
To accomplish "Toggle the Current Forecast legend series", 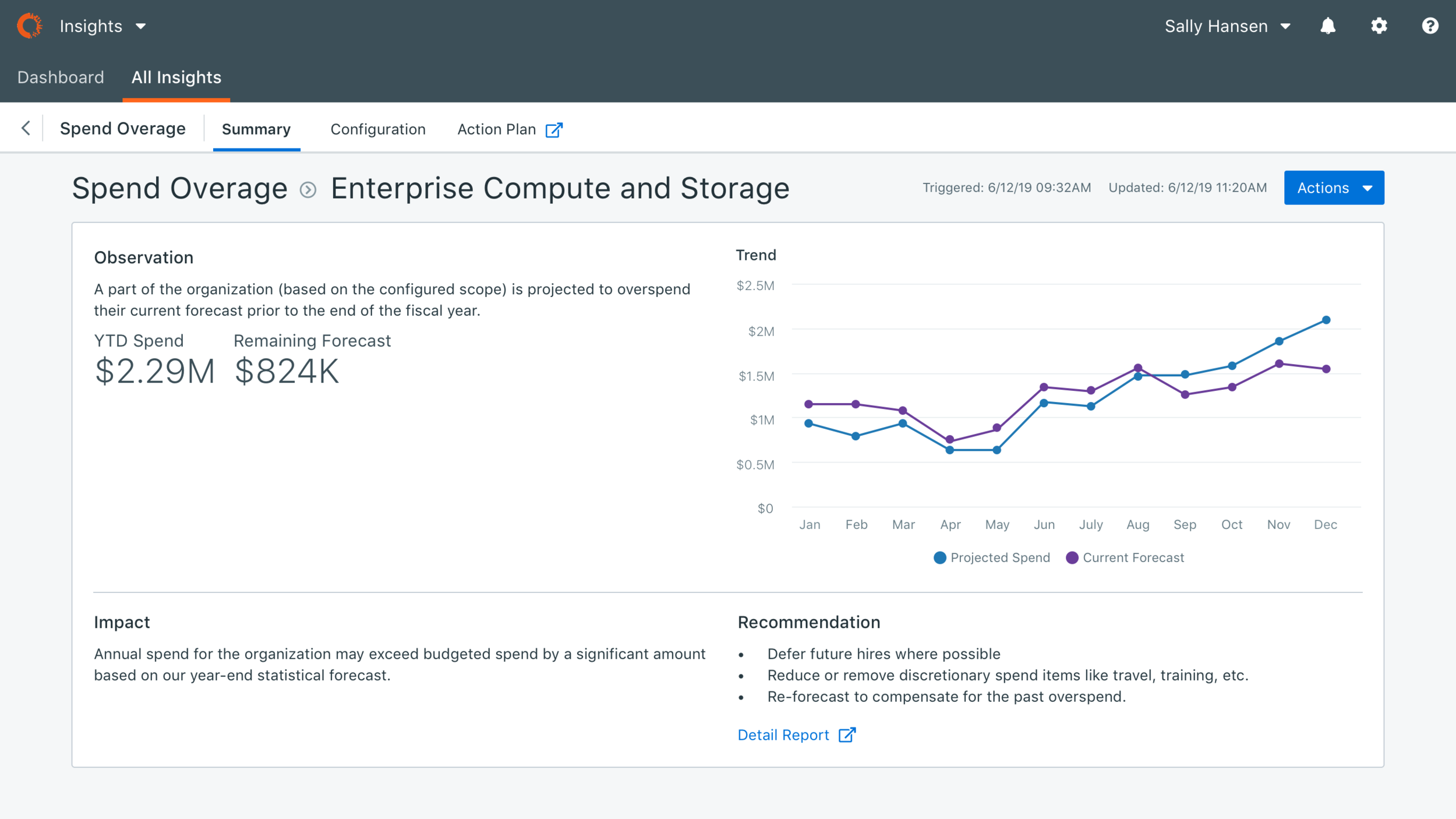I will [1125, 558].
